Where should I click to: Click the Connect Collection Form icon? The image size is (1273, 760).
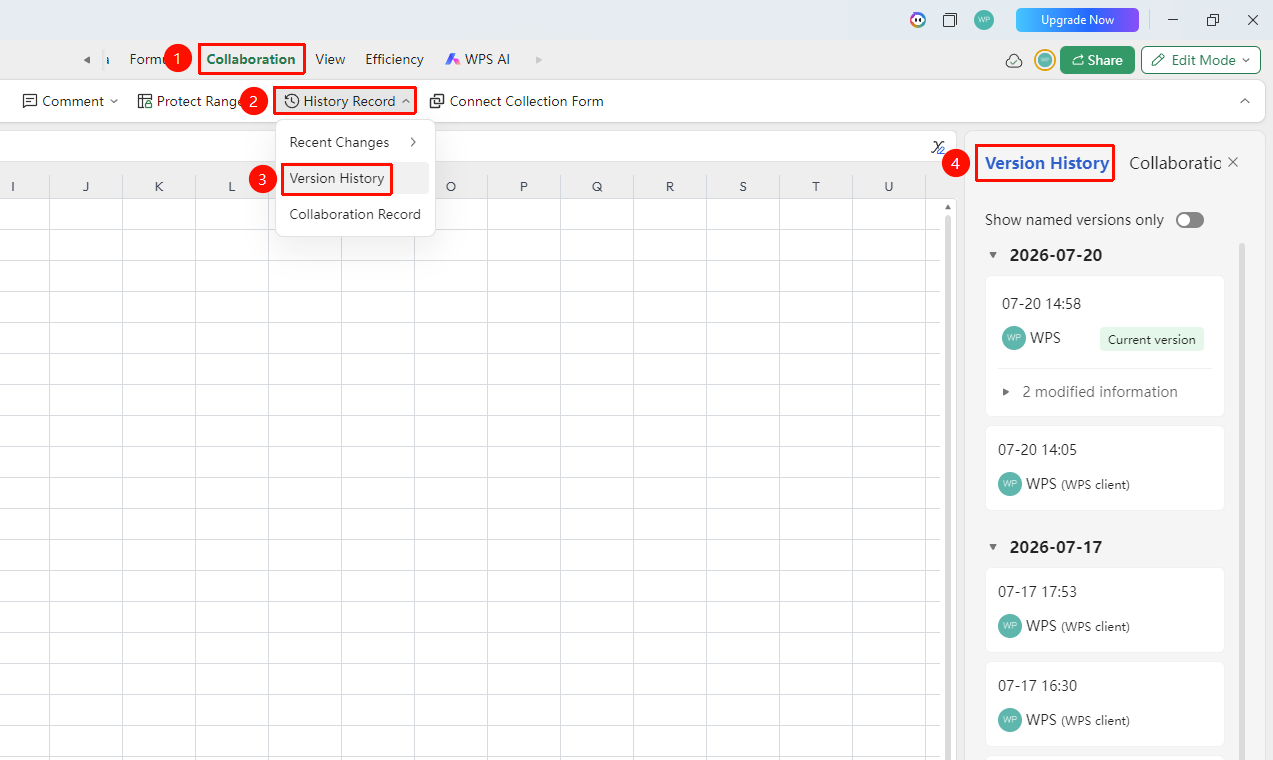coord(437,101)
